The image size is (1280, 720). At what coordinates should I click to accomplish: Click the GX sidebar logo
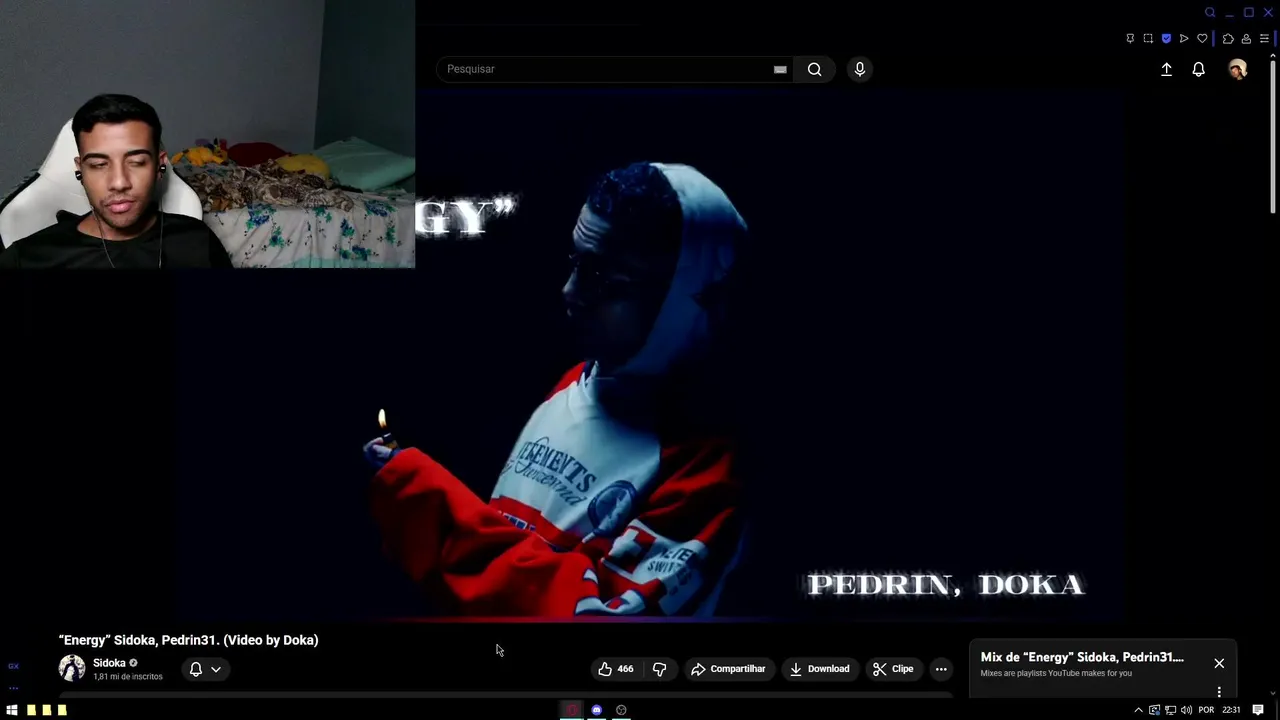click(x=13, y=666)
